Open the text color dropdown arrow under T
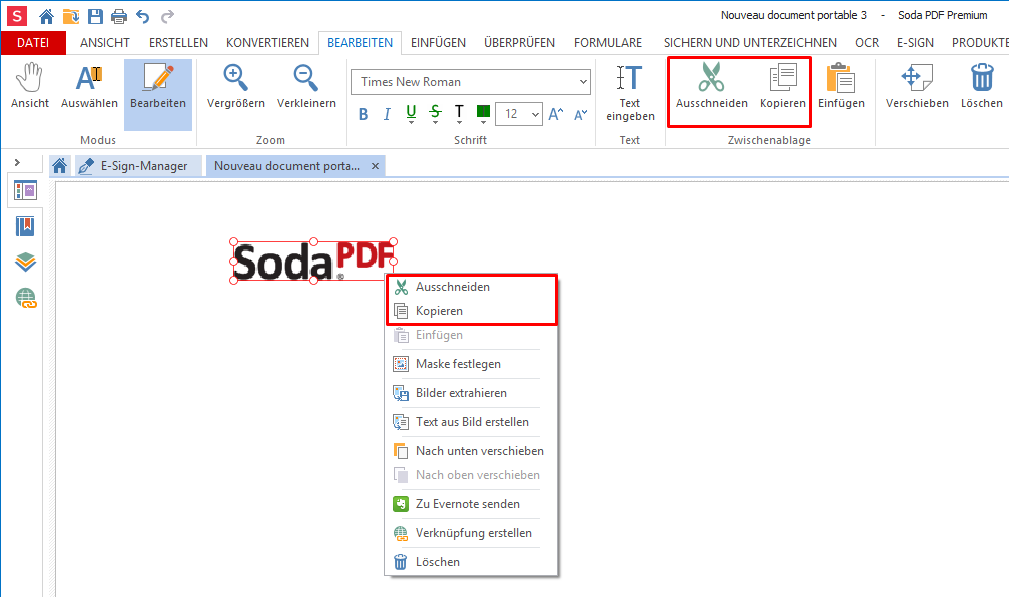 pyautogui.click(x=459, y=122)
